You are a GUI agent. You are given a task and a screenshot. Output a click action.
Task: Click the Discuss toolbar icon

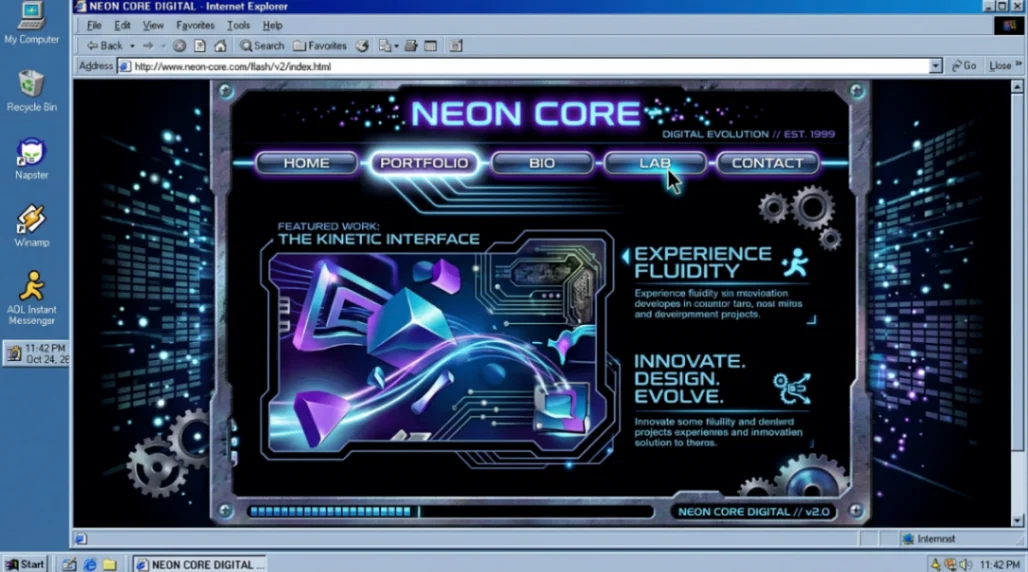[456, 46]
